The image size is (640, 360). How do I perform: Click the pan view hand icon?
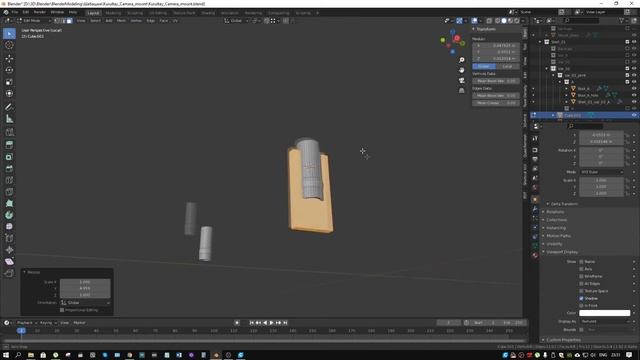tap(462, 70)
